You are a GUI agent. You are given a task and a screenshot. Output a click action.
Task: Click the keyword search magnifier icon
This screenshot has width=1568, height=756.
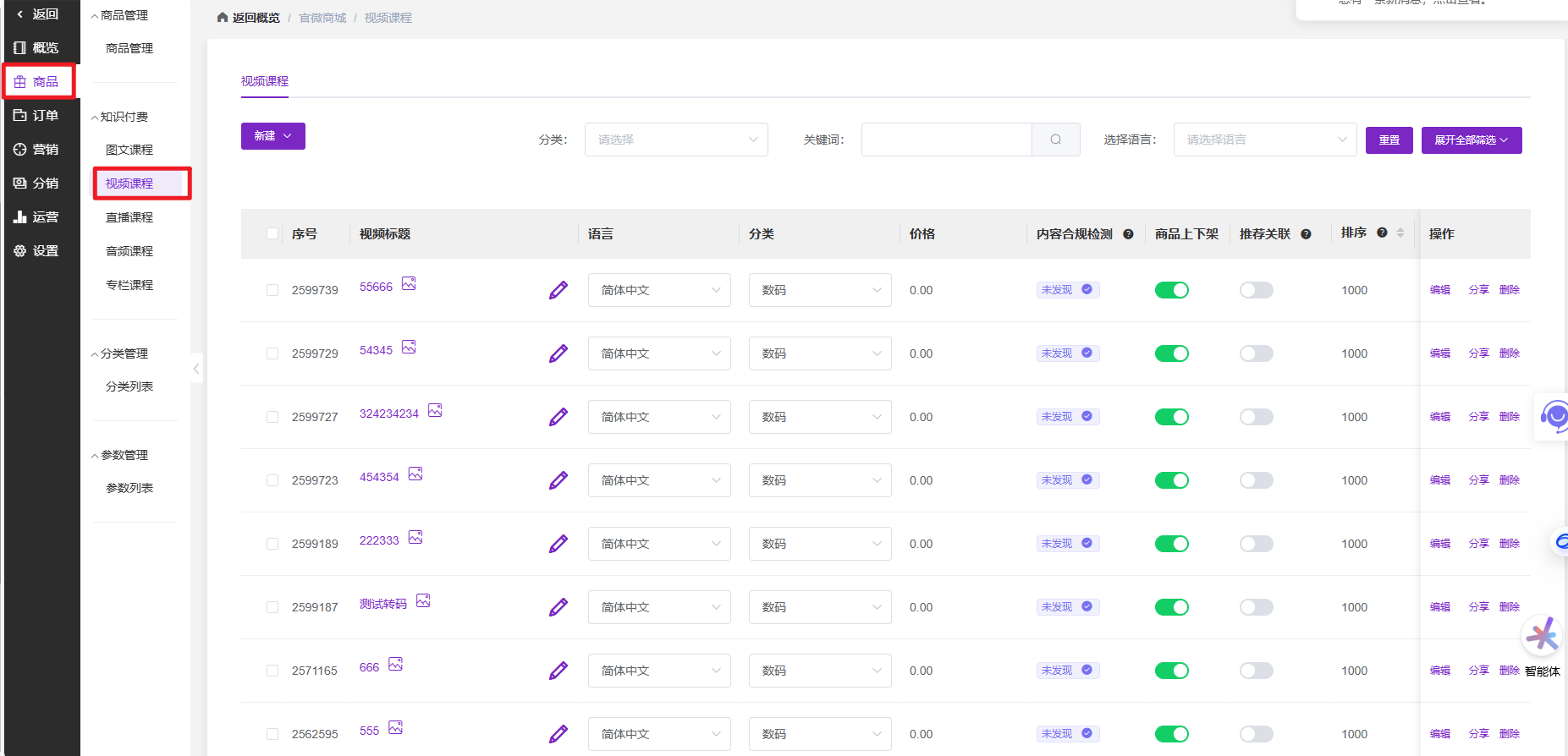[1055, 140]
